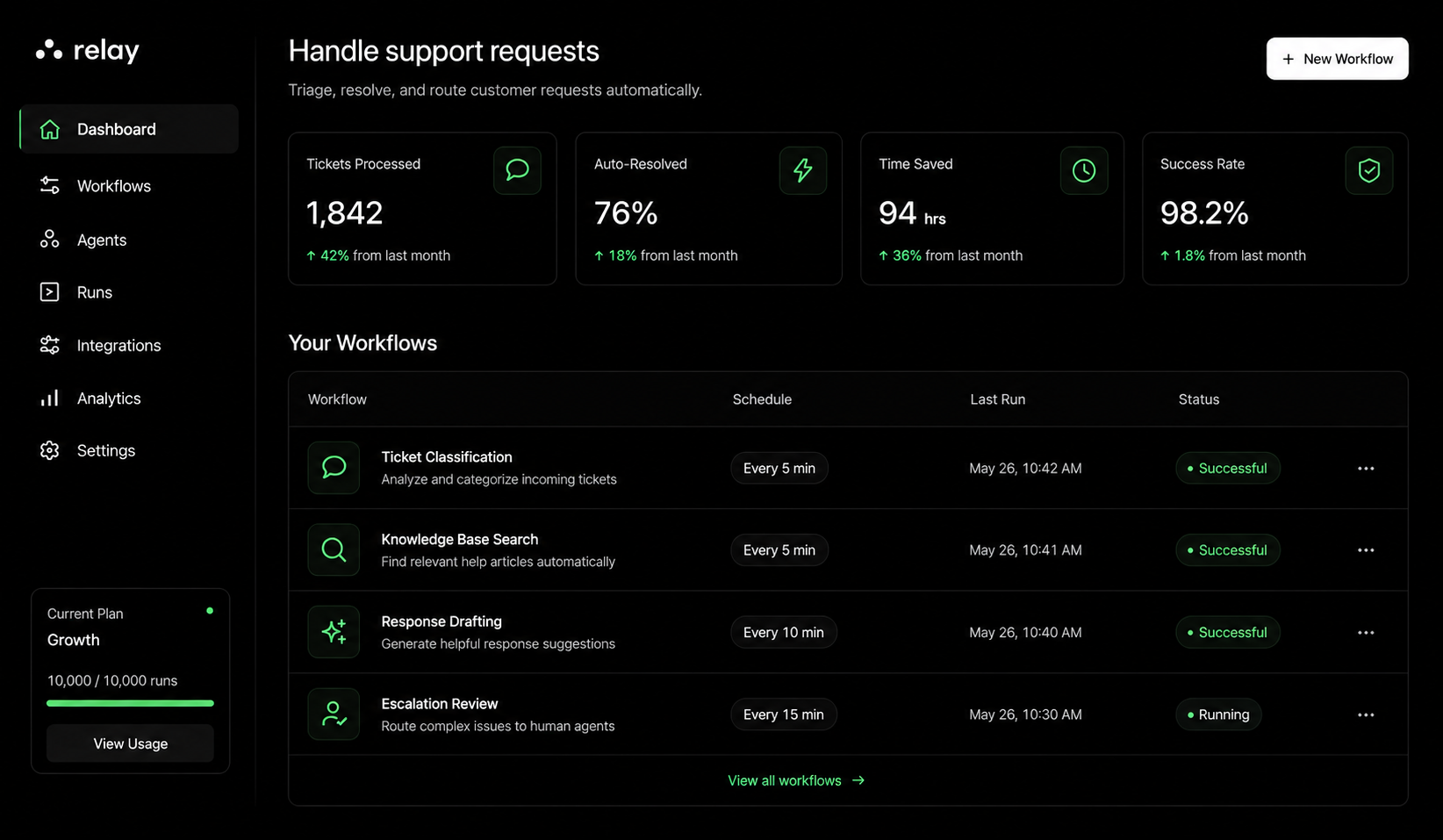Click the View Usage button
This screenshot has height=840, width=1443.
pos(130,743)
